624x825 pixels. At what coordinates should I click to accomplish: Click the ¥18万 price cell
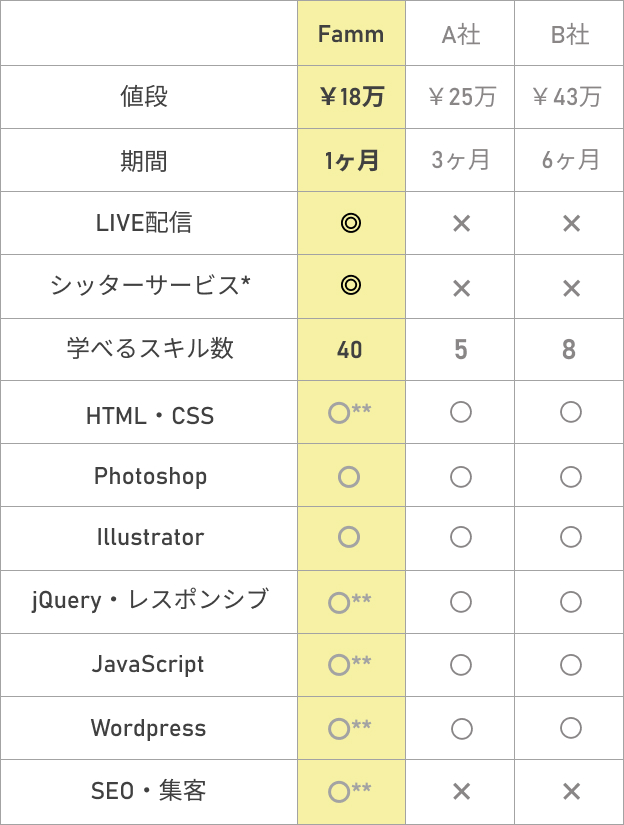tap(351, 97)
